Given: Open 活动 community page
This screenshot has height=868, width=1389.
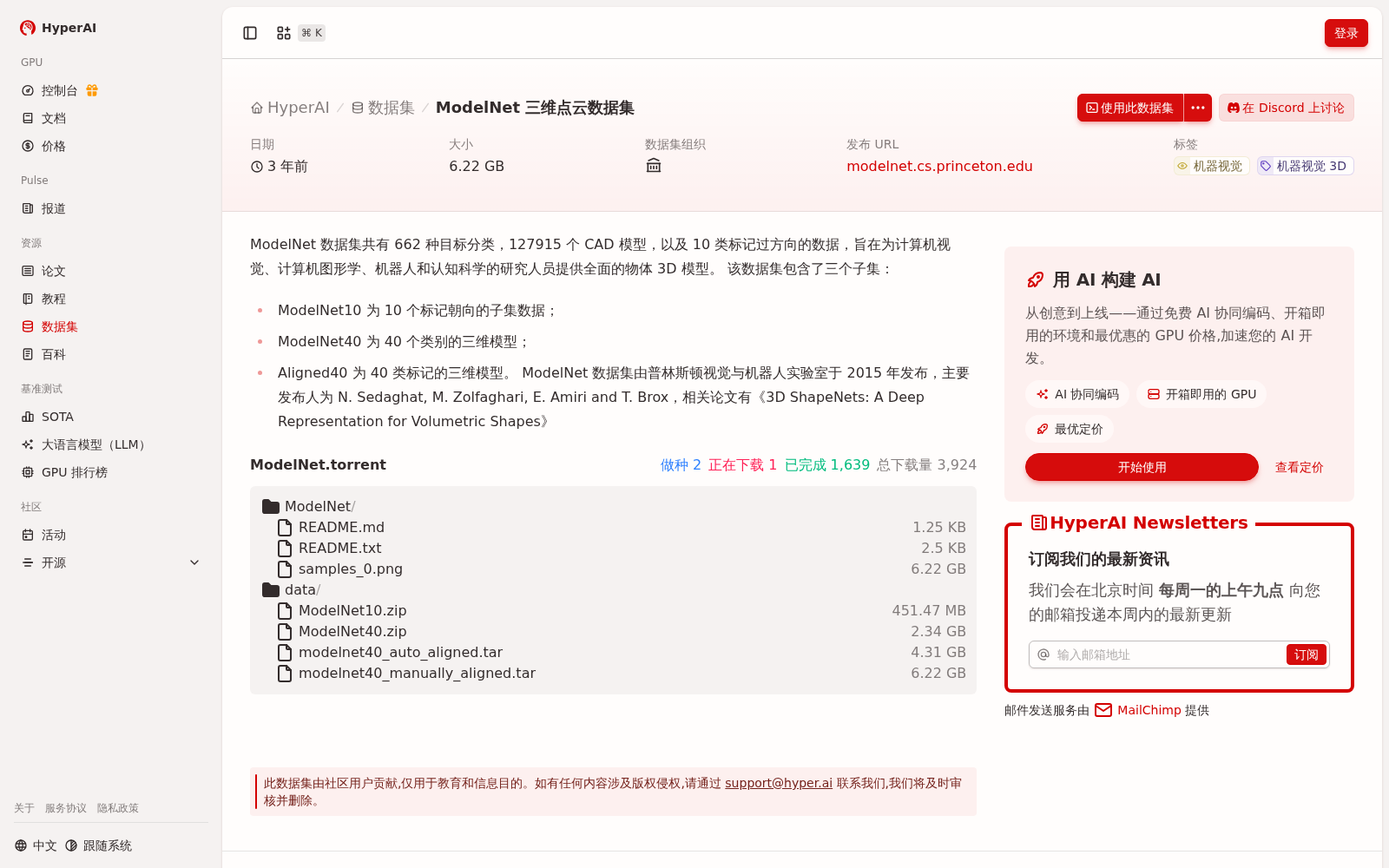Looking at the screenshot, I should click(x=54, y=535).
